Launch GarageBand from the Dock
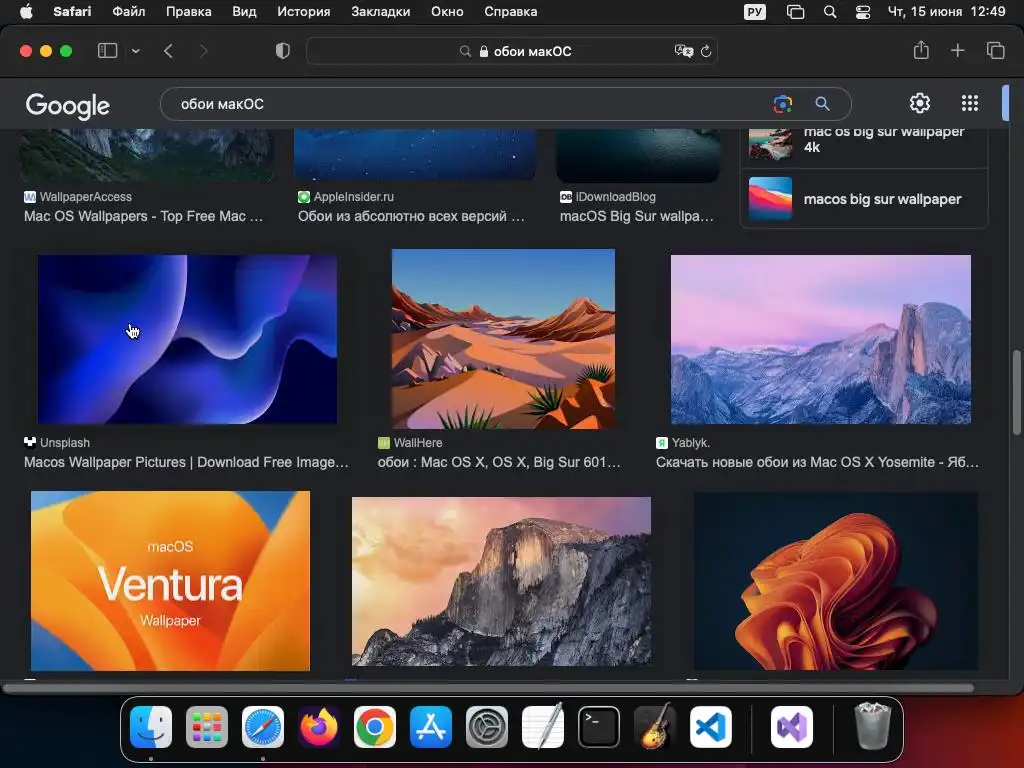Screen dimensions: 1024x768 click(655, 726)
